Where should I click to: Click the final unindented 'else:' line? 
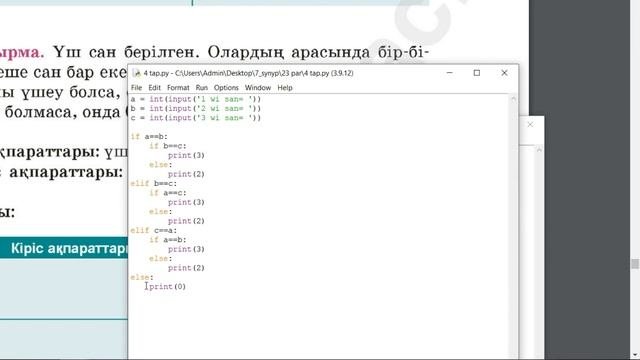(x=142, y=278)
